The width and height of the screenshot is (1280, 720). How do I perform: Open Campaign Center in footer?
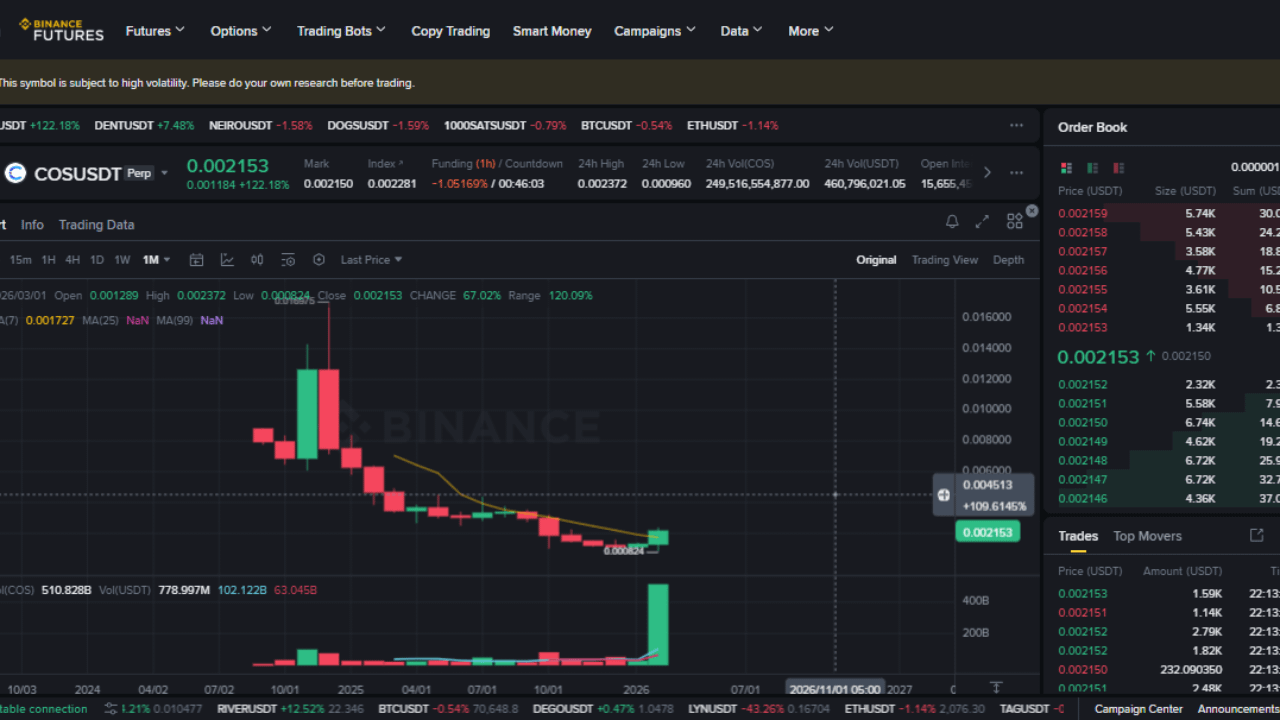(x=1139, y=709)
